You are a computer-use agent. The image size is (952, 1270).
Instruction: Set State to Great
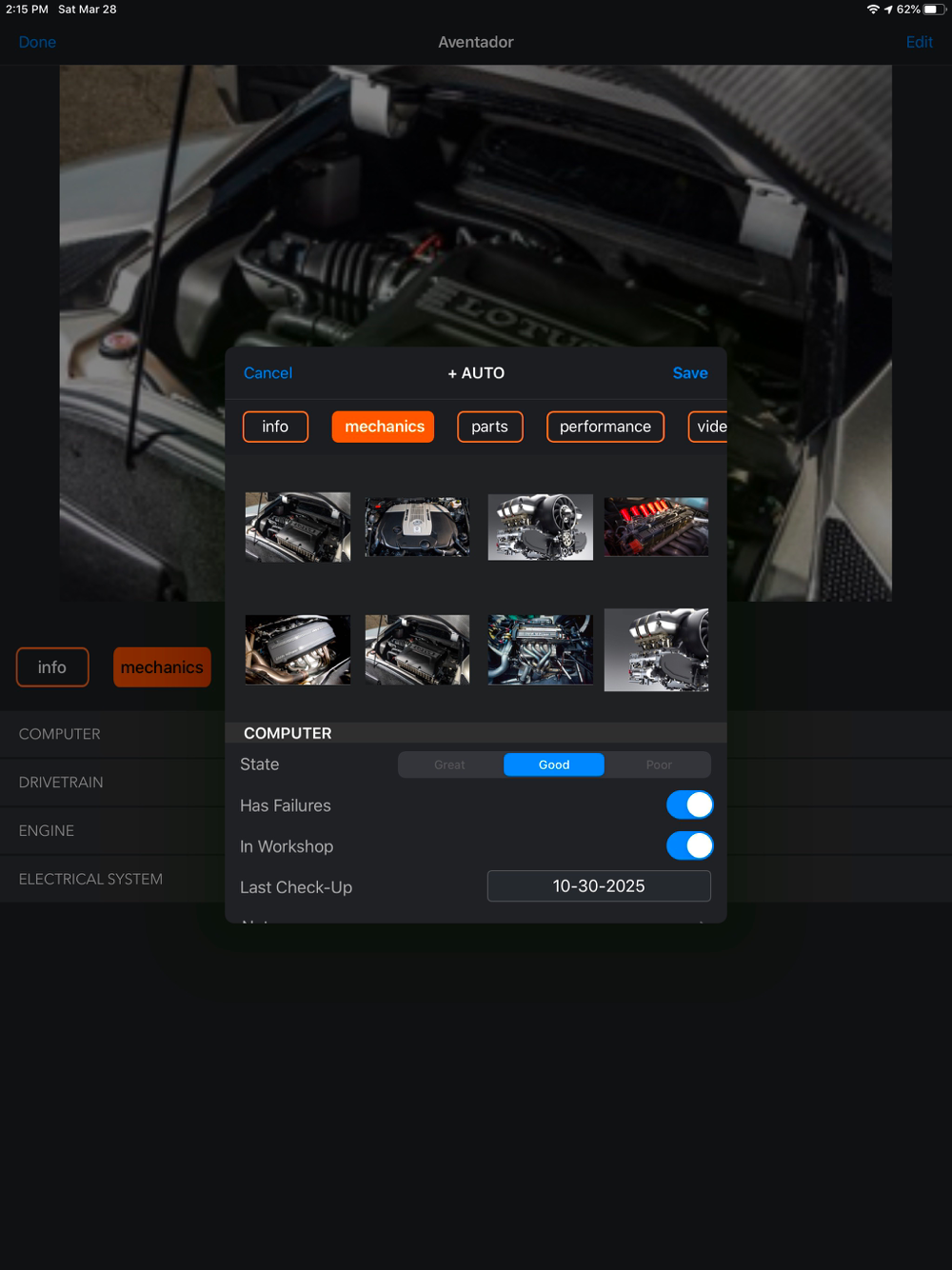tap(450, 764)
